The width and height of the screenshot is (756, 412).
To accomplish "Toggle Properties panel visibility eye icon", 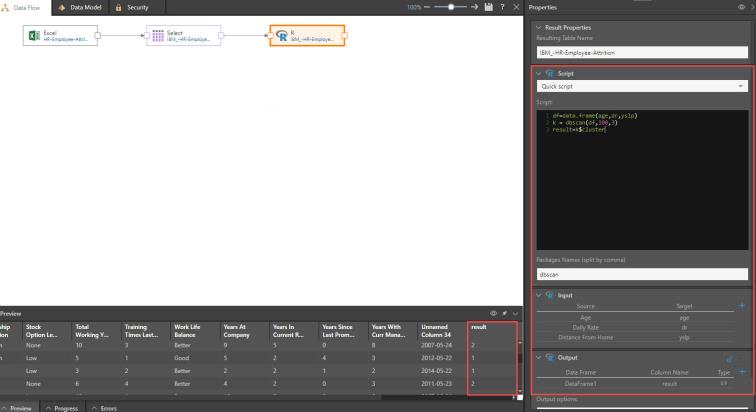I will pyautogui.click(x=740, y=7).
